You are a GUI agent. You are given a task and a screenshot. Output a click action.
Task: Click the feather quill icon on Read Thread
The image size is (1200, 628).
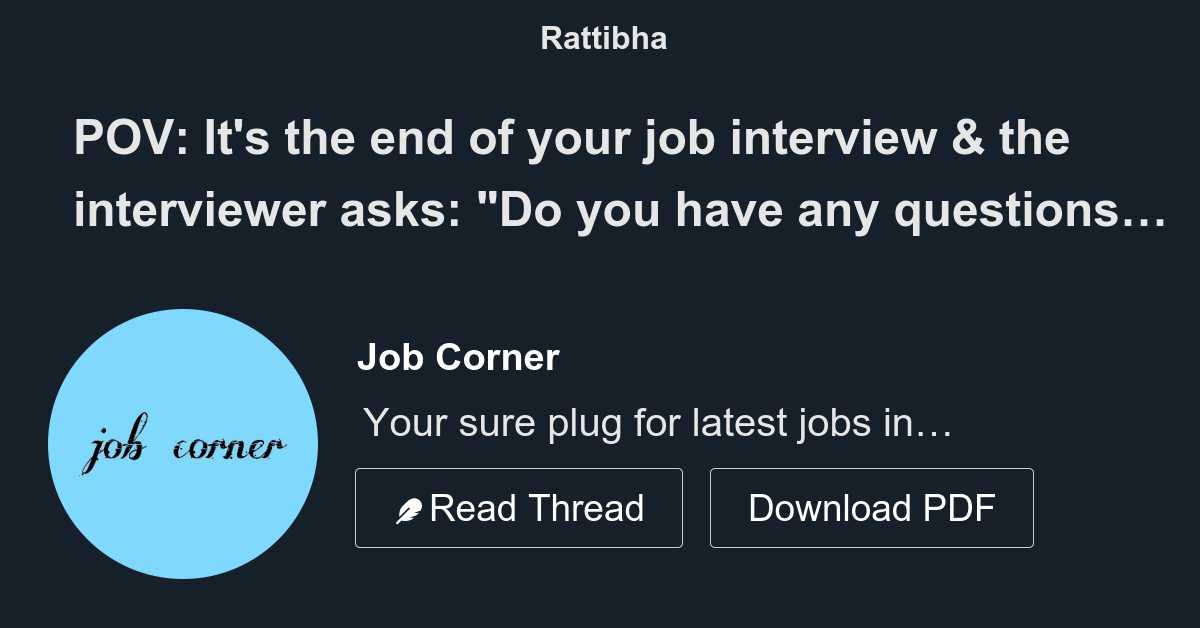[411, 508]
